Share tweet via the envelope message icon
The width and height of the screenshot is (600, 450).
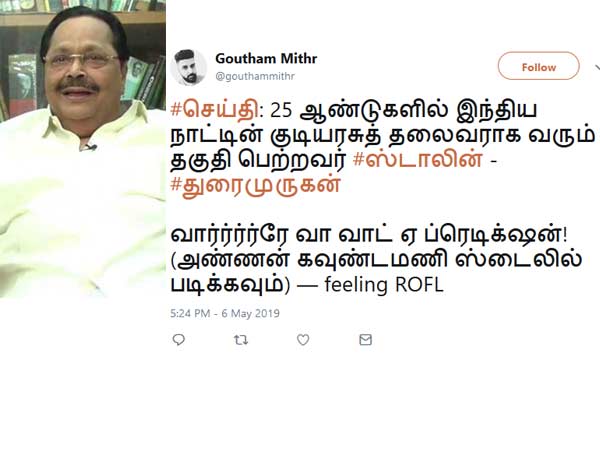[365, 339]
